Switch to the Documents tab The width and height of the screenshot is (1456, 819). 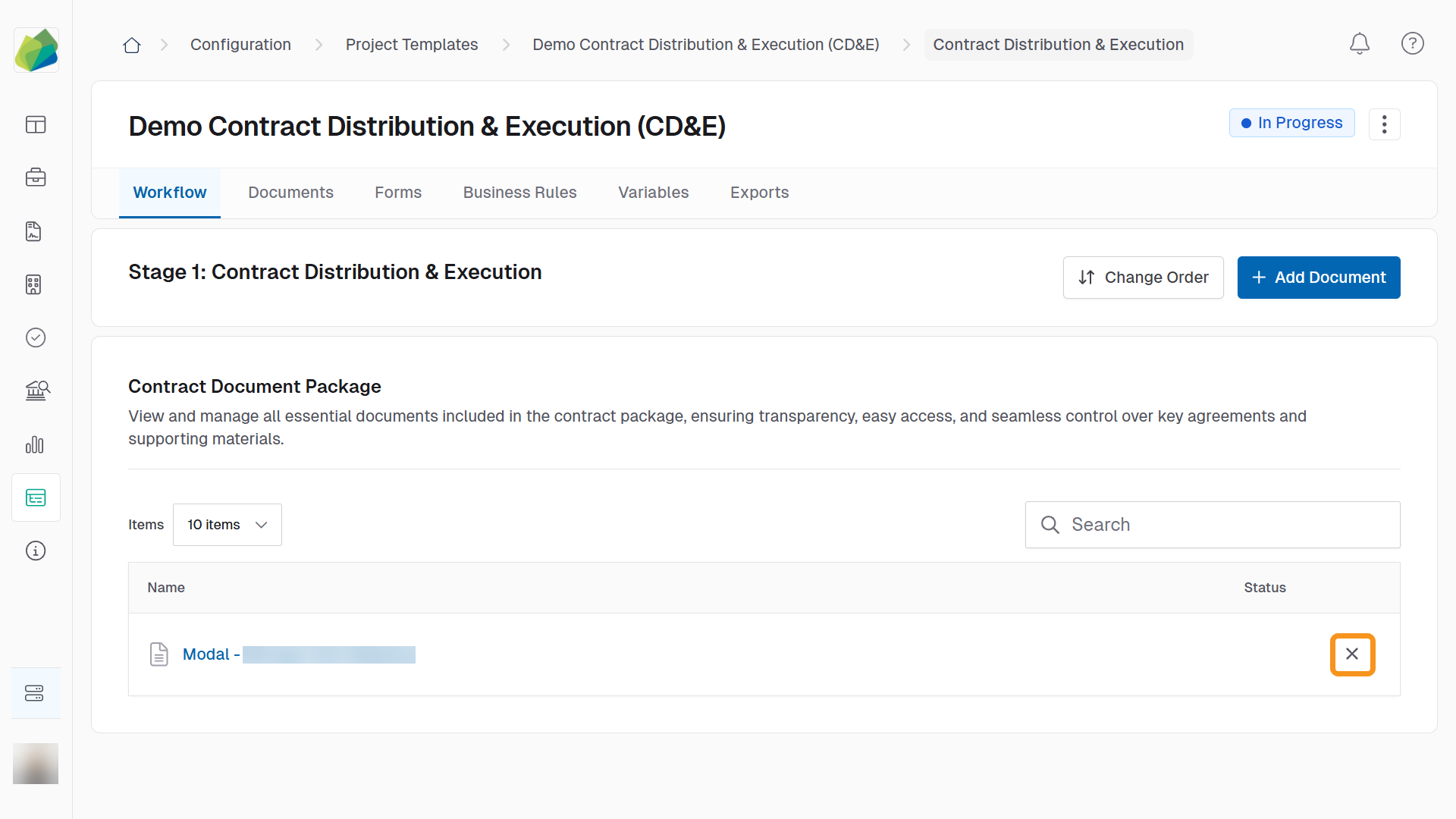[x=290, y=193]
